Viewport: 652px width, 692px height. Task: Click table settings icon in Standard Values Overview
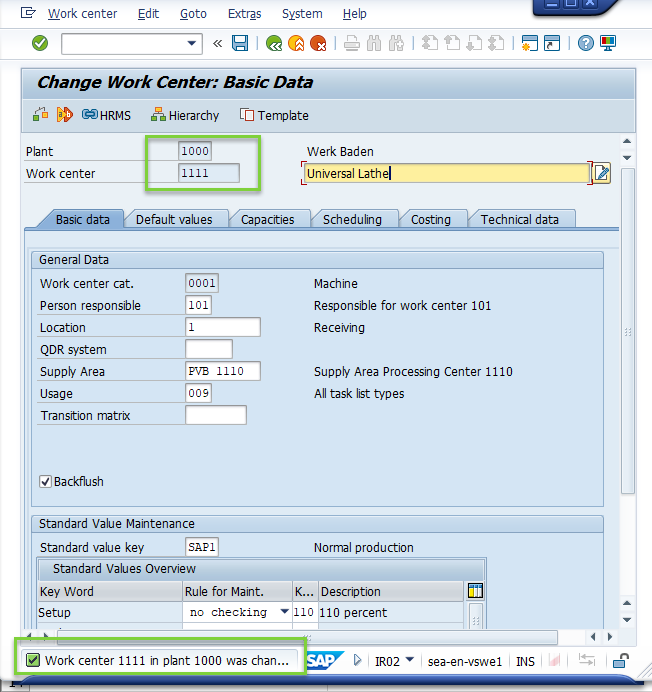pos(475,590)
